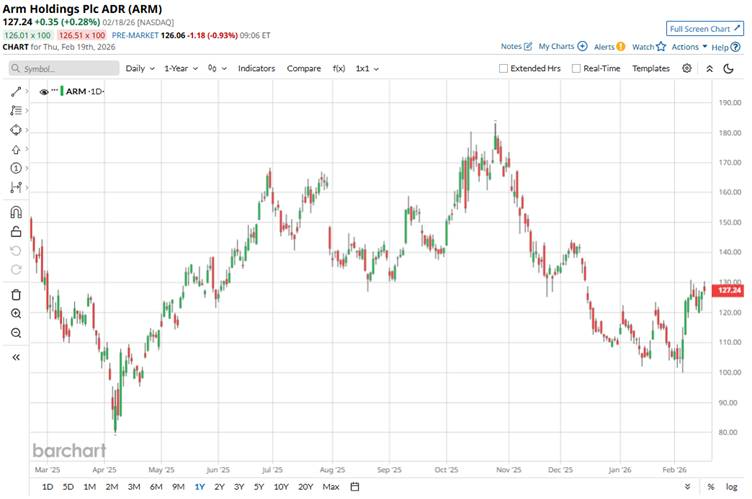
Task: Open the chart type dropdown
Action: [217, 69]
